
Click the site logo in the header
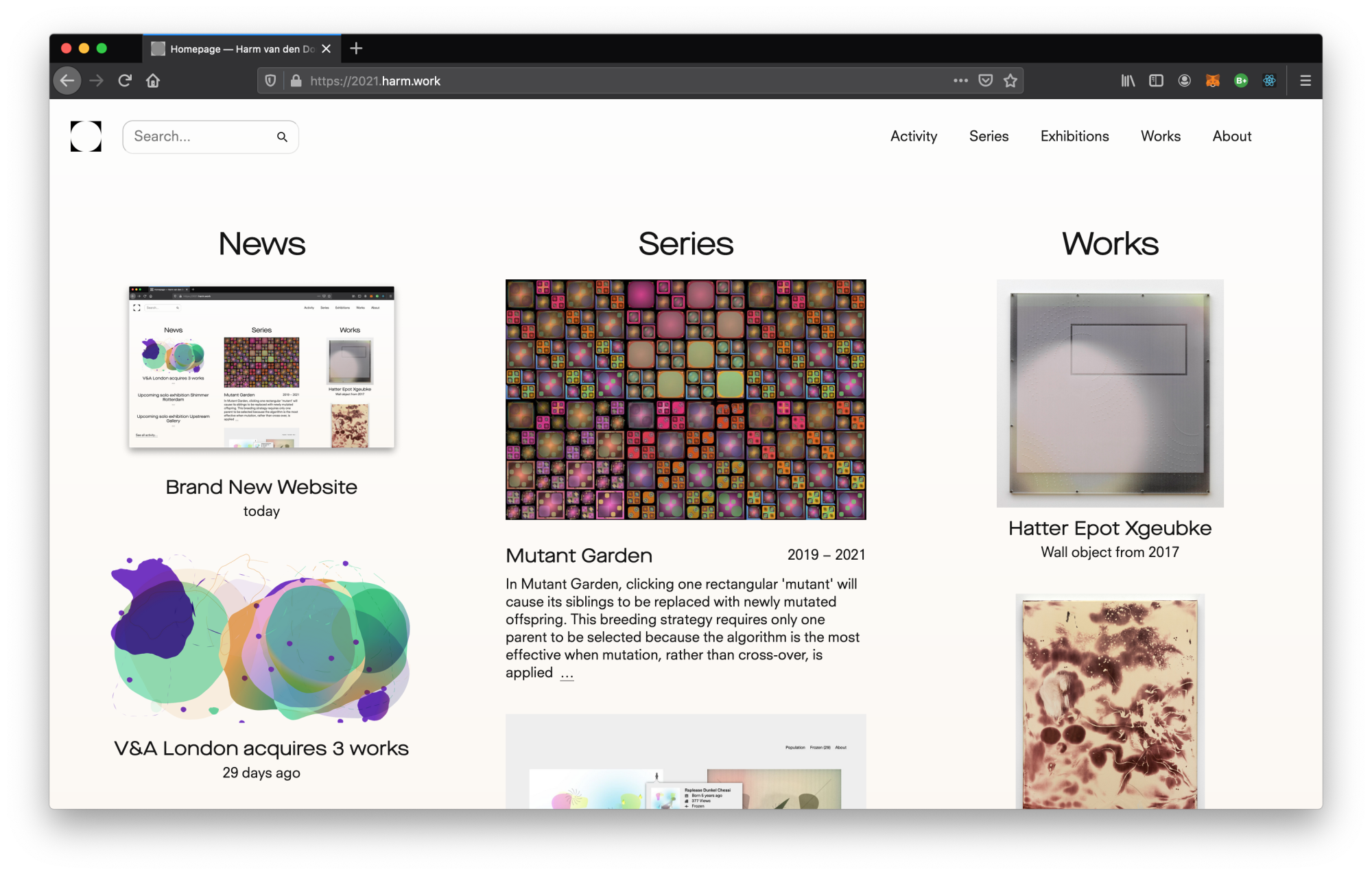(x=86, y=137)
